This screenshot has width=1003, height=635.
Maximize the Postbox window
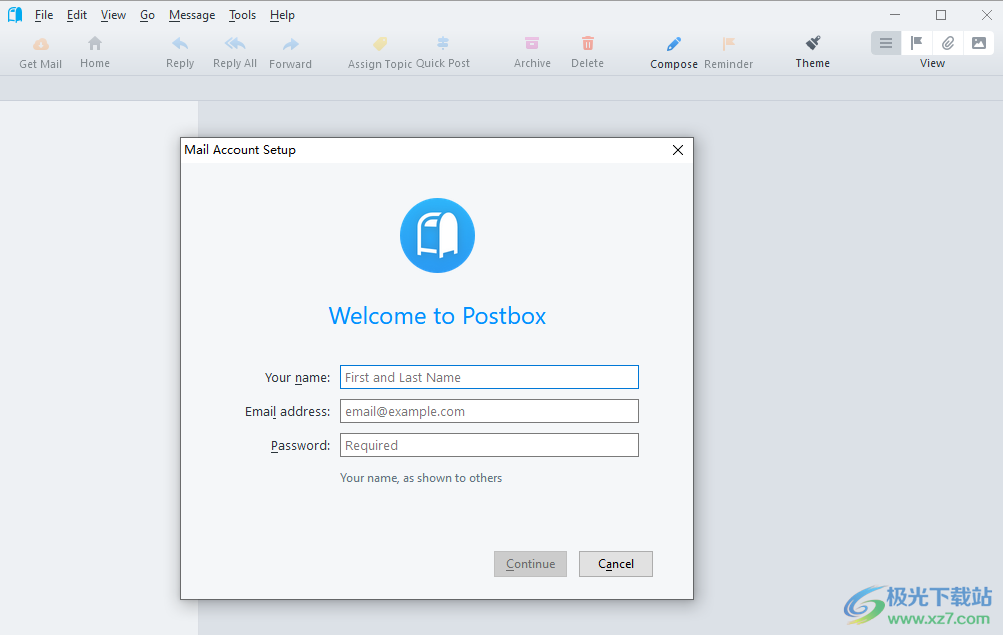click(x=941, y=15)
